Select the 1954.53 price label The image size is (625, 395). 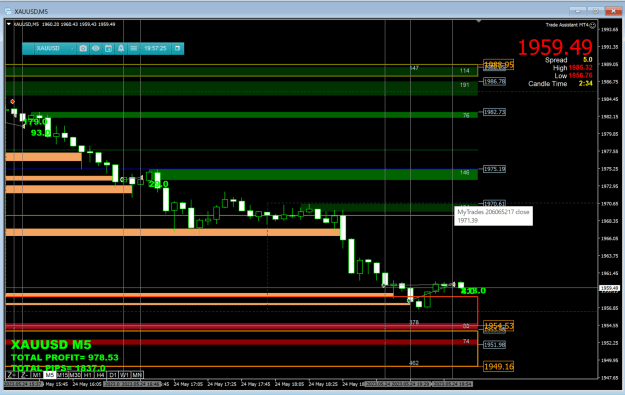tap(499, 326)
